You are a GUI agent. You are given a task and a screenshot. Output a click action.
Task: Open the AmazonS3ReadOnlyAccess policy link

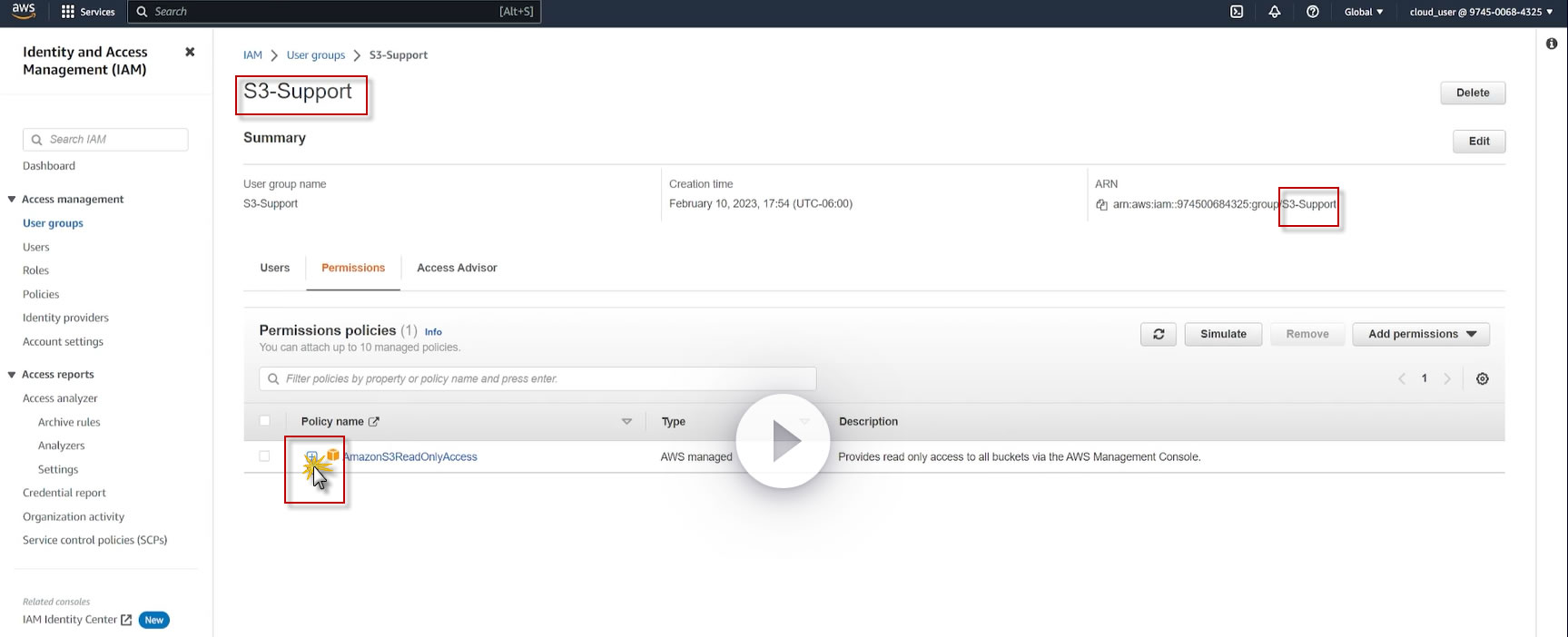coord(410,456)
